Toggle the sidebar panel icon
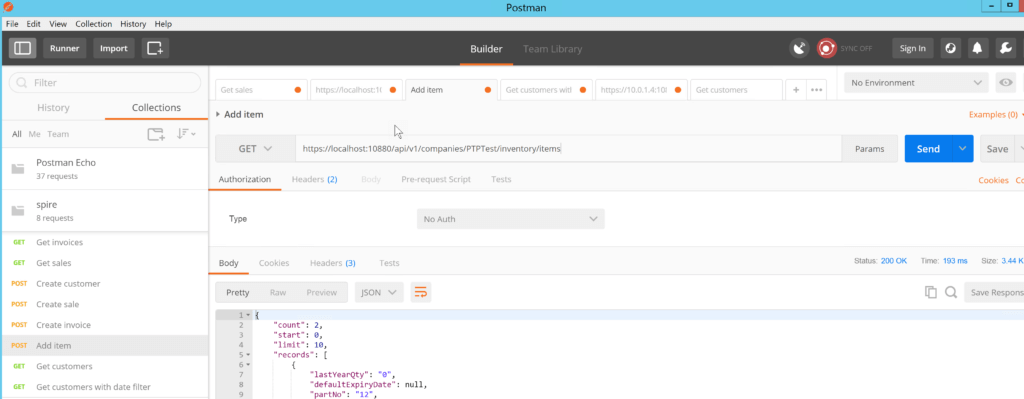This screenshot has width=1024, height=399. (x=23, y=48)
